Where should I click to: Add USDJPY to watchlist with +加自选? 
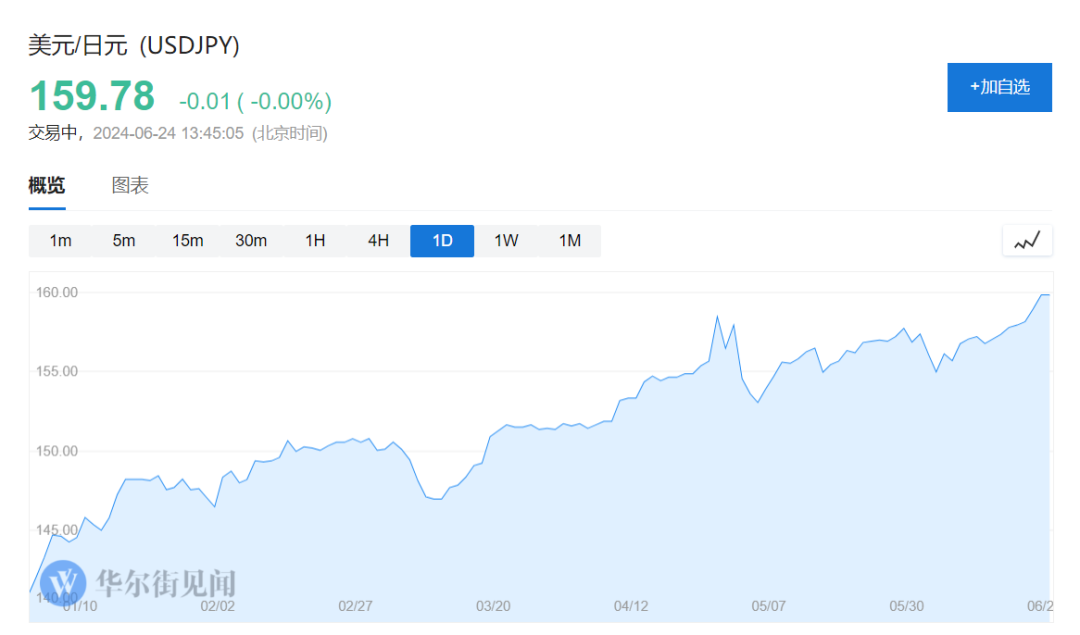[999, 87]
